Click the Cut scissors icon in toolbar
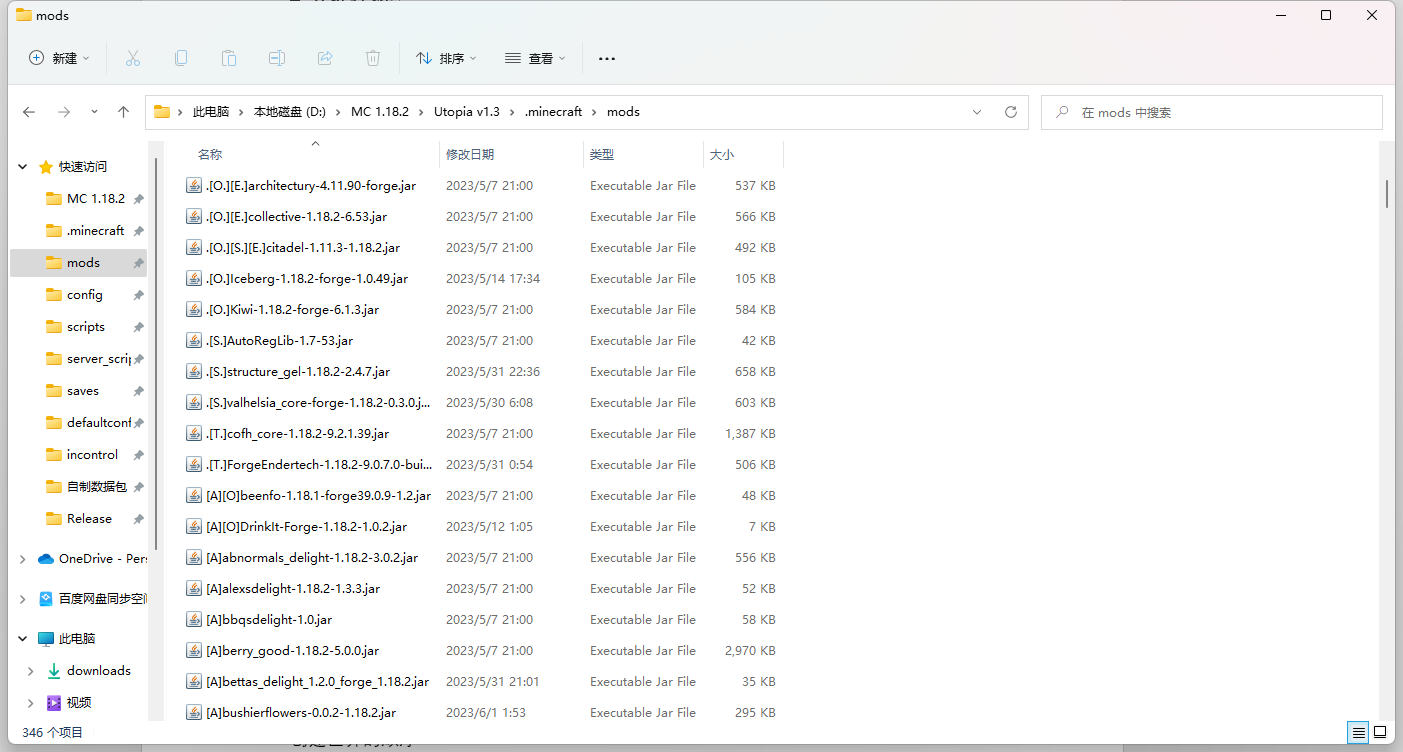The width and height of the screenshot is (1403, 752). pos(133,58)
